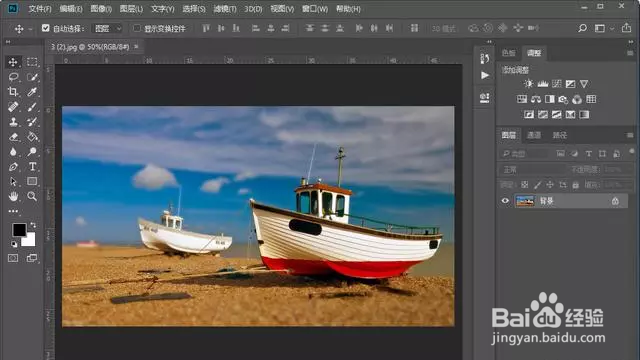This screenshot has height=360, width=640.
Task: Hide the Background layer eye icon
Action: coord(505,201)
